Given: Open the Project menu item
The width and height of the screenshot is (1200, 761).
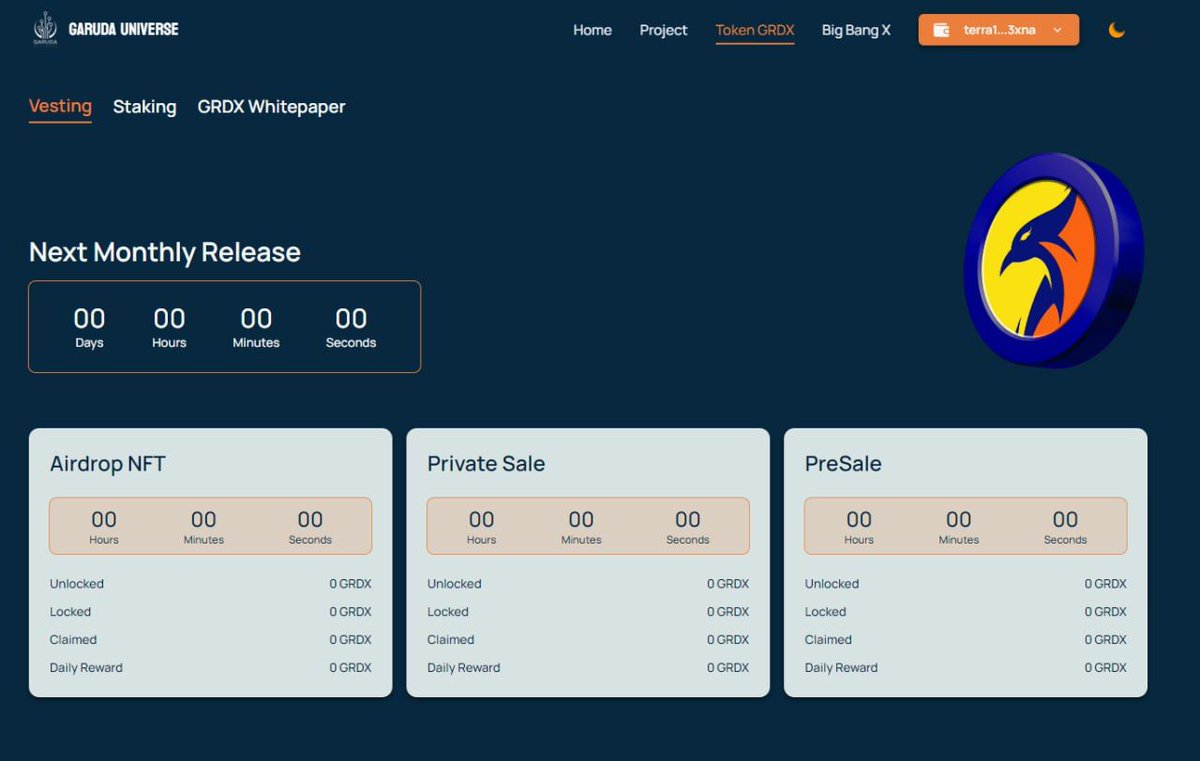Looking at the screenshot, I should 664,30.
